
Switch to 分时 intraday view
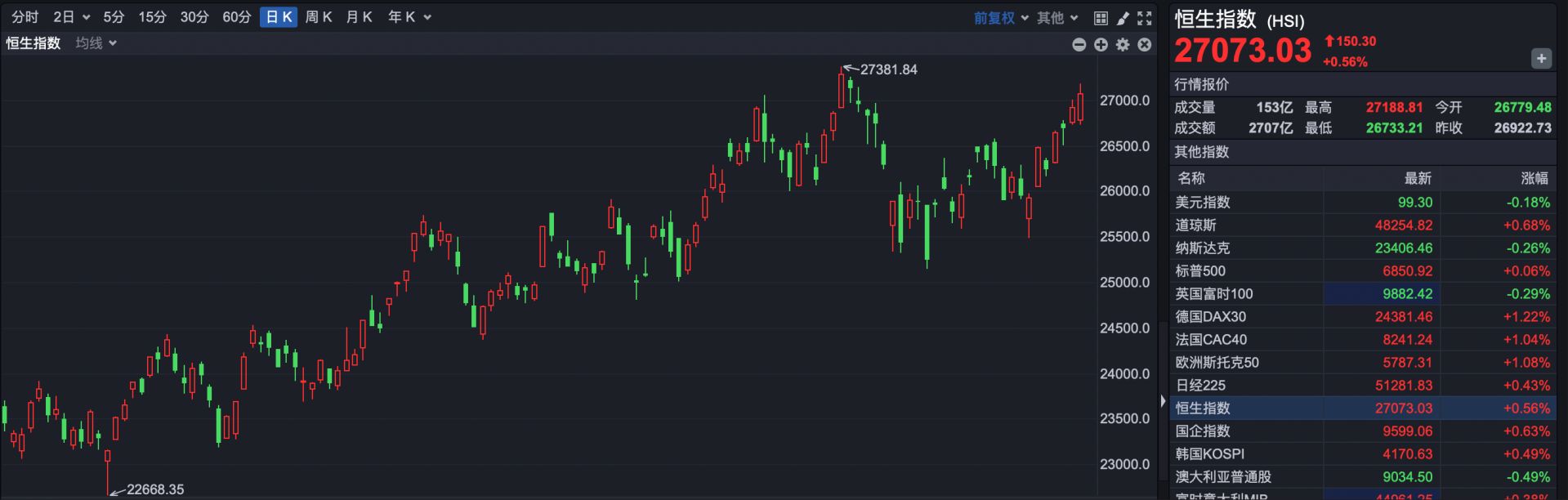[25, 17]
